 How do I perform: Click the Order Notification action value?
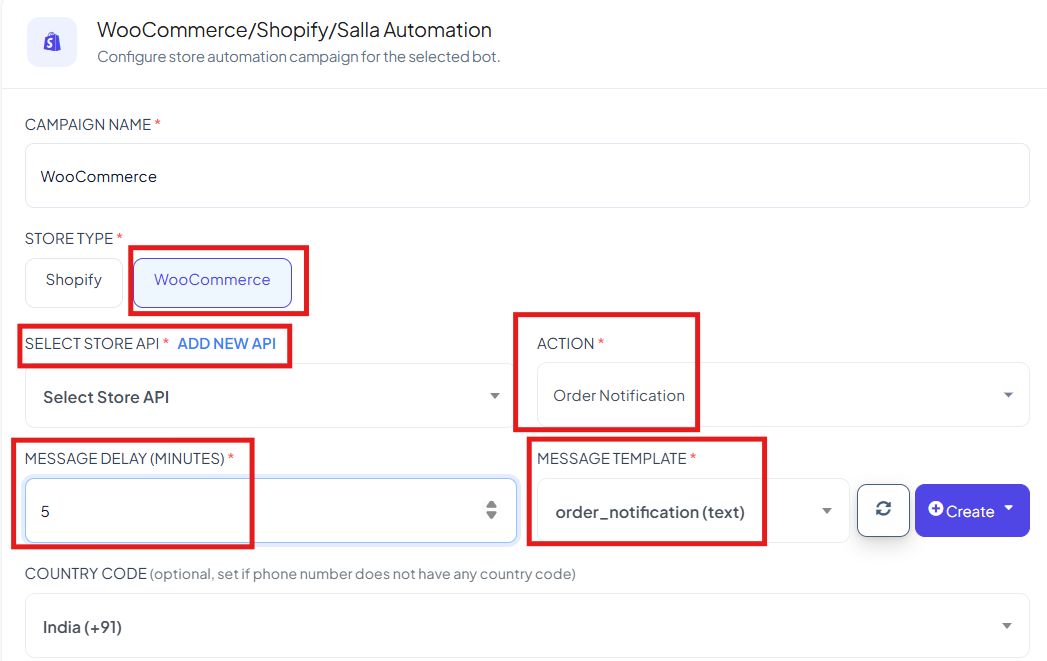pos(619,396)
